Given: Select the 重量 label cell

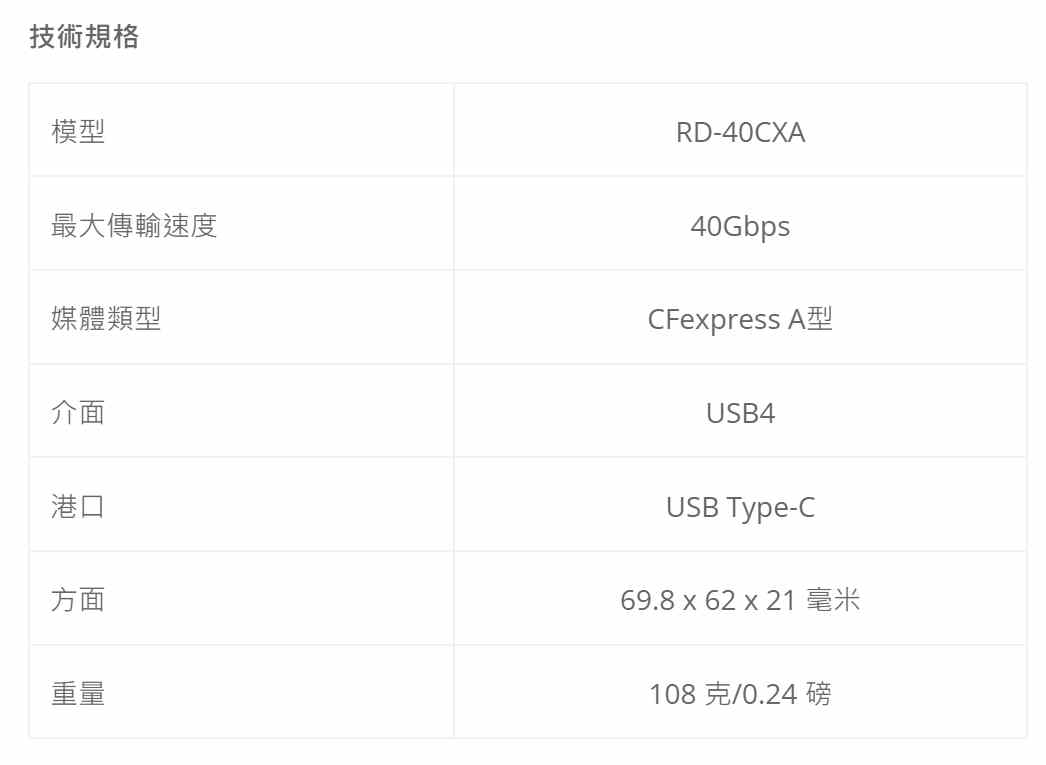Looking at the screenshot, I should [241, 692].
